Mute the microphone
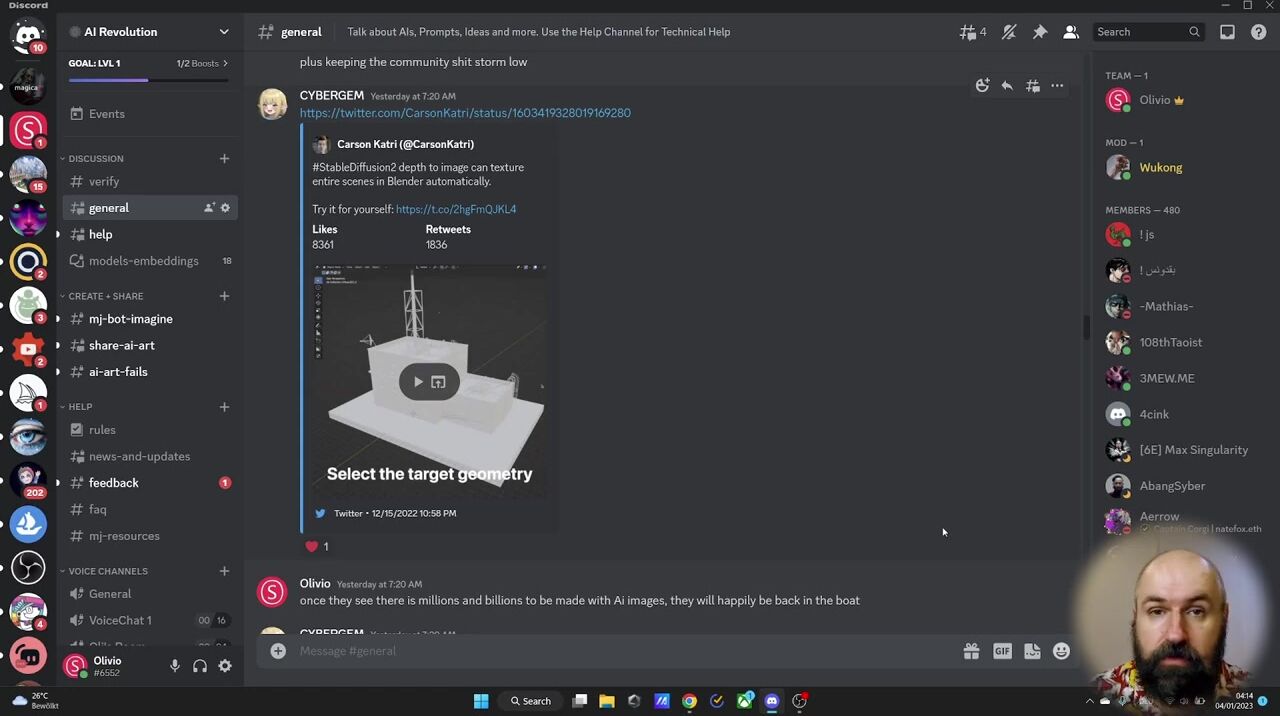1280x716 pixels. [175, 666]
